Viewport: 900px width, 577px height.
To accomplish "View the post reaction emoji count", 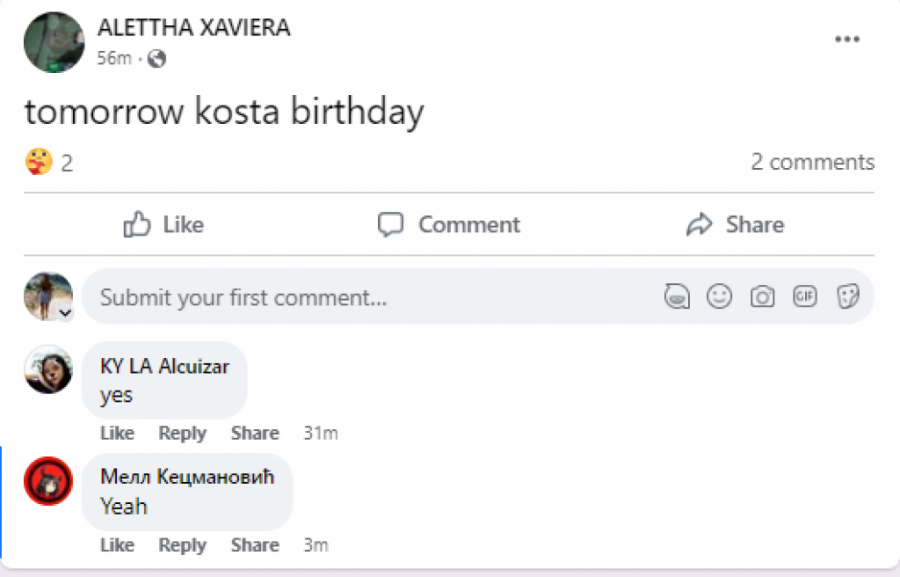I will click(49, 162).
